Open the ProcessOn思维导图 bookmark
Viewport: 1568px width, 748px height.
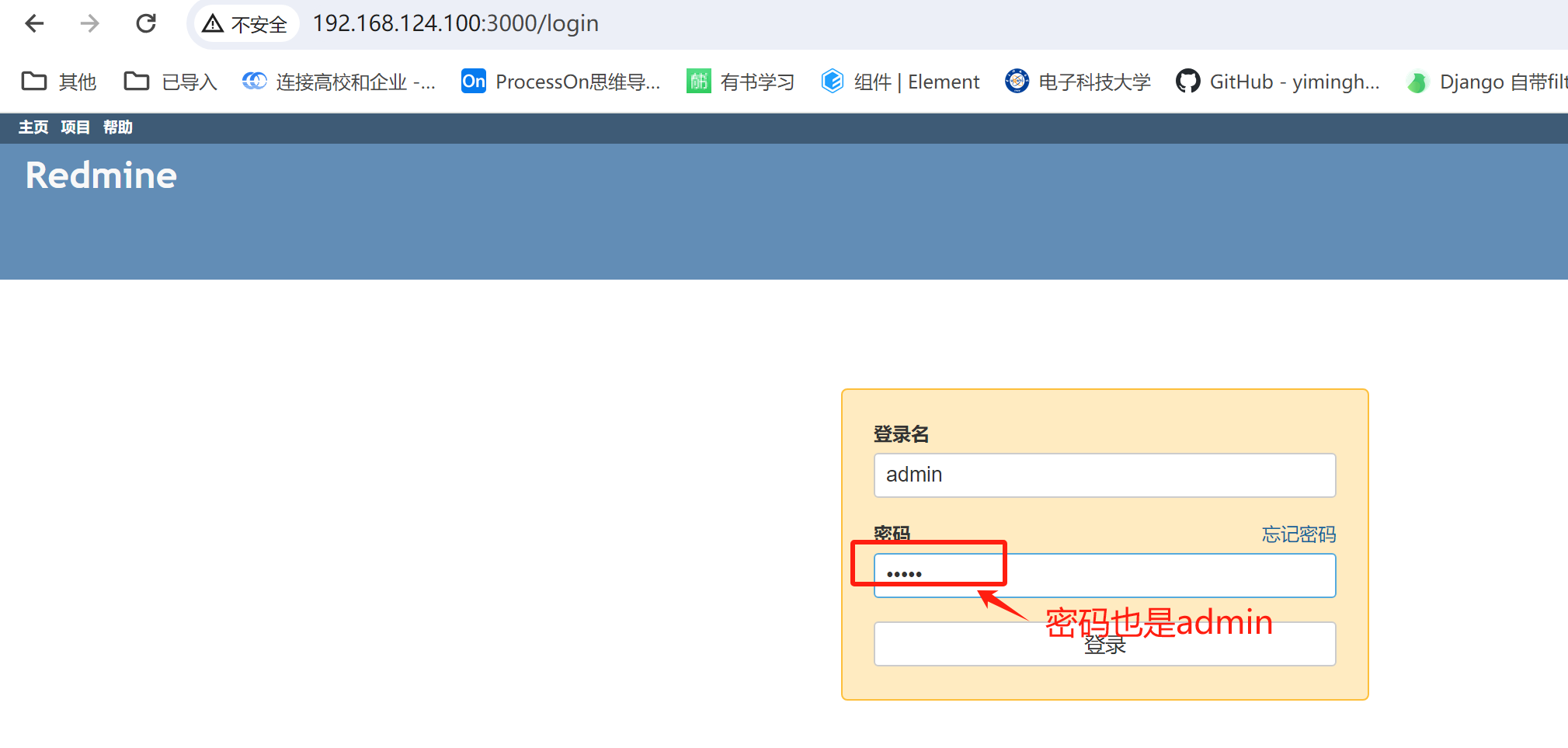click(561, 82)
